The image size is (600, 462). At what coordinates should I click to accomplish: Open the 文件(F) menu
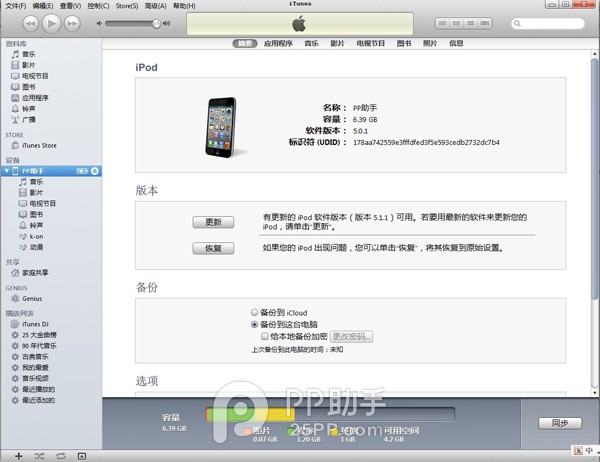pyautogui.click(x=16, y=6)
